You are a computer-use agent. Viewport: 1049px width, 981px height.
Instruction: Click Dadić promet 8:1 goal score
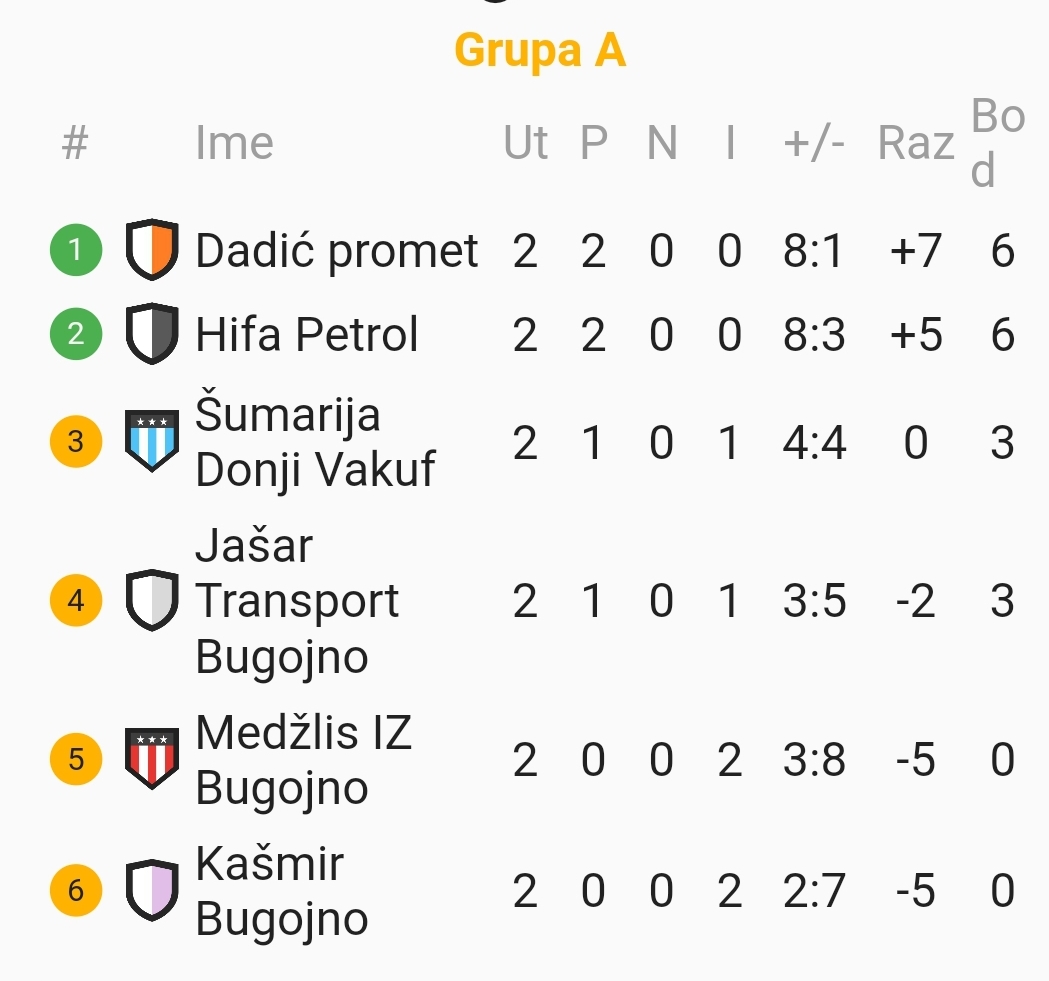point(814,250)
